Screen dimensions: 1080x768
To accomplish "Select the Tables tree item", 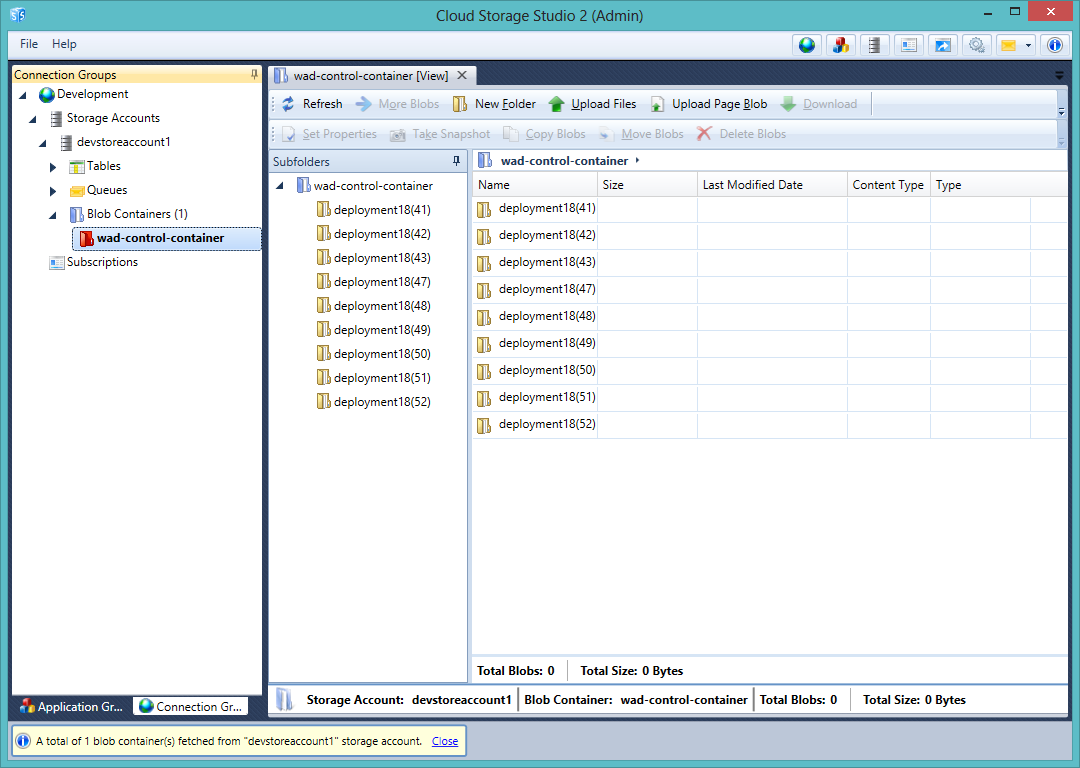I will pos(103,166).
